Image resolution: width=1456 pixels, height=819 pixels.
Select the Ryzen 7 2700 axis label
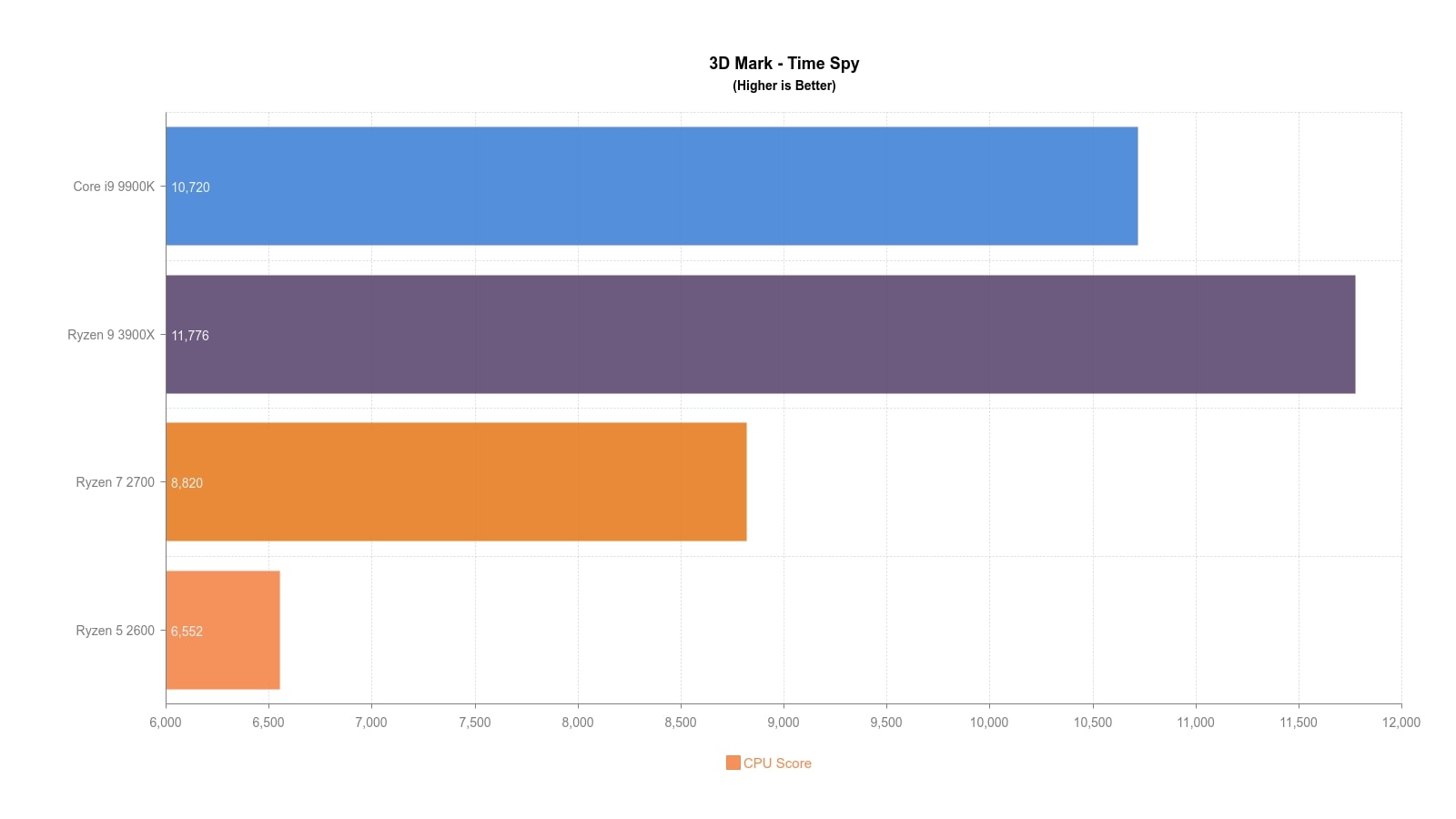click(115, 482)
